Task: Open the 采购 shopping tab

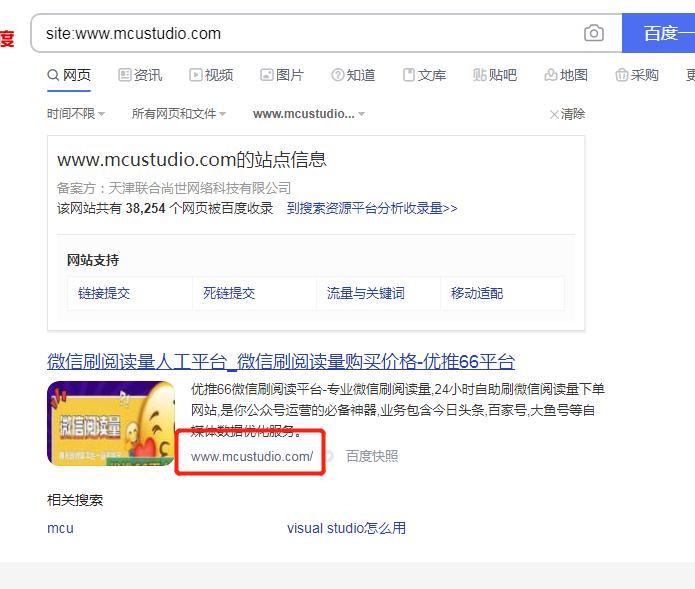Action: tap(637, 75)
